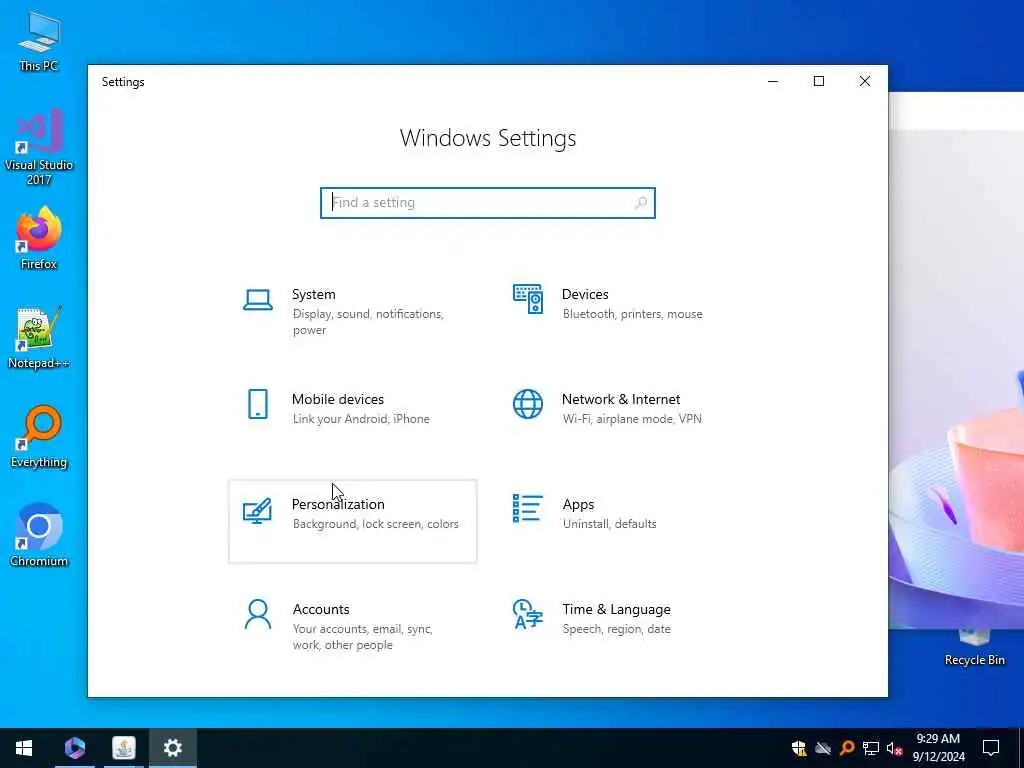Click 'Background, lock screen, colors' description
Viewport: 1024px width, 768px height.
[x=376, y=524]
